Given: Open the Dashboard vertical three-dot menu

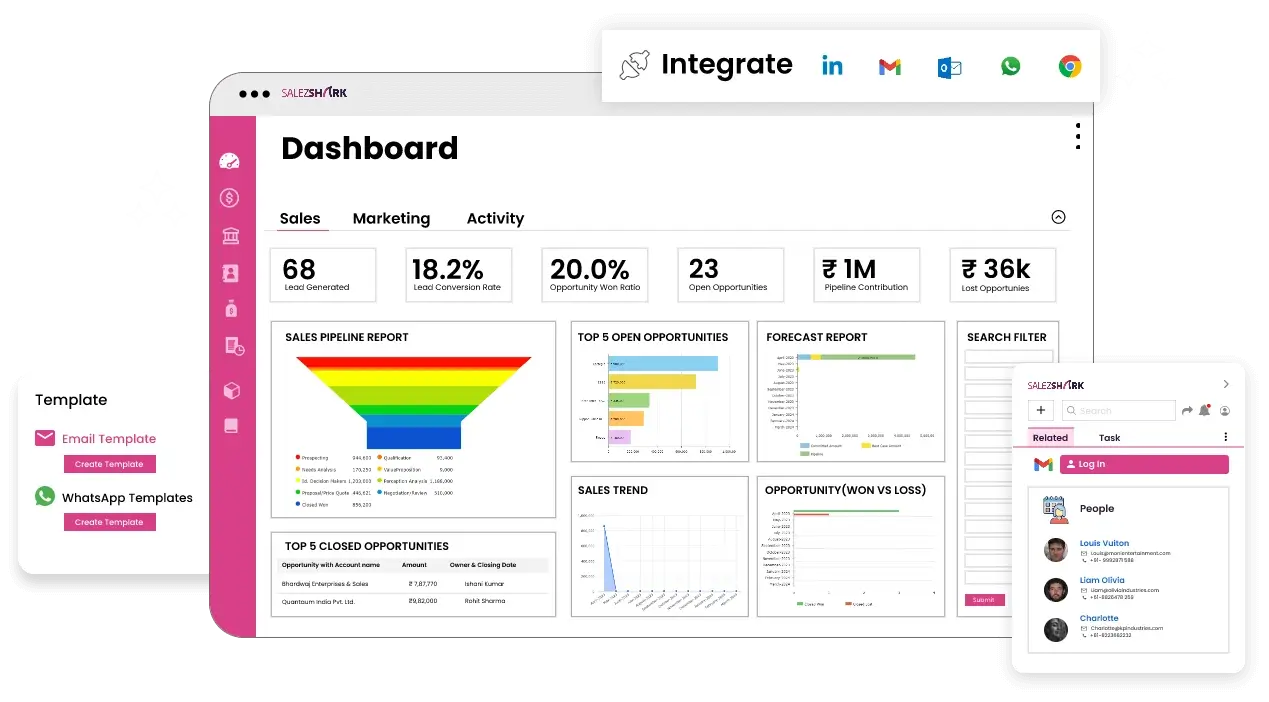Looking at the screenshot, I should 1078,136.
